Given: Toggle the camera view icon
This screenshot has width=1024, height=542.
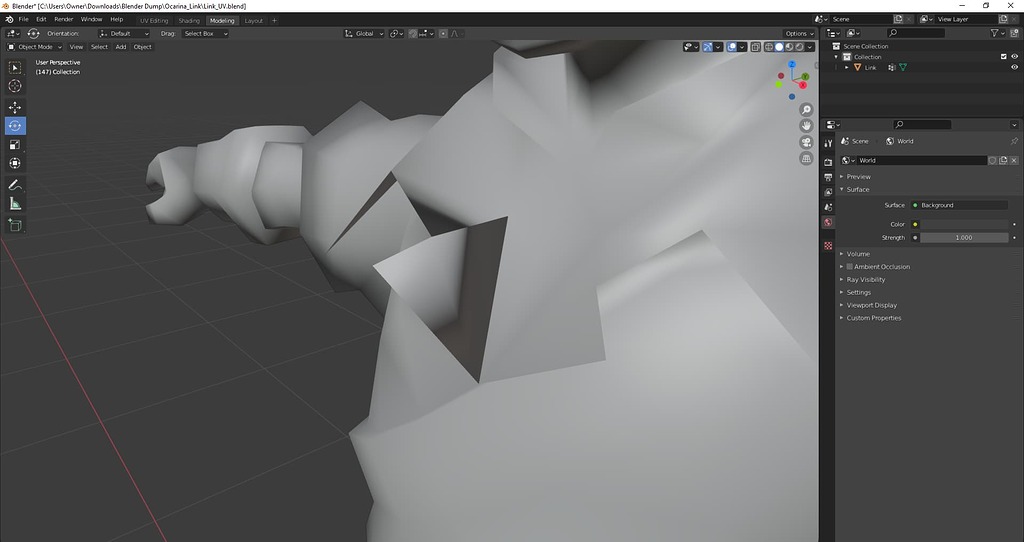Looking at the screenshot, I should click(807, 142).
